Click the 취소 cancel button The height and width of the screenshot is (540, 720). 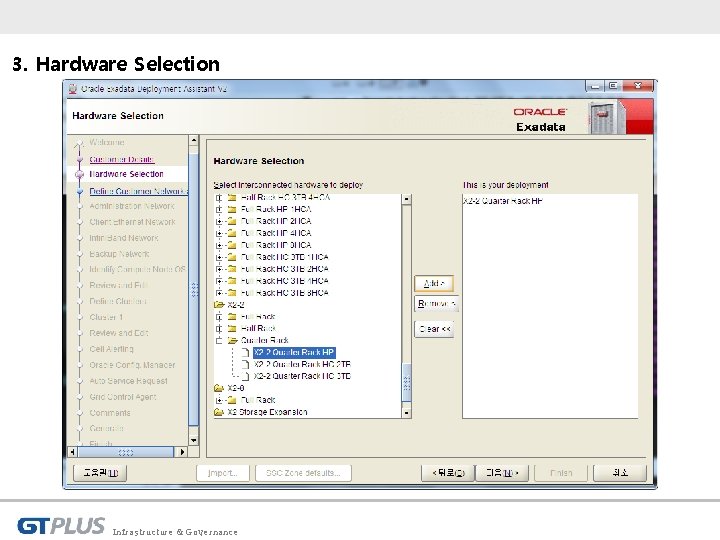pos(620,473)
